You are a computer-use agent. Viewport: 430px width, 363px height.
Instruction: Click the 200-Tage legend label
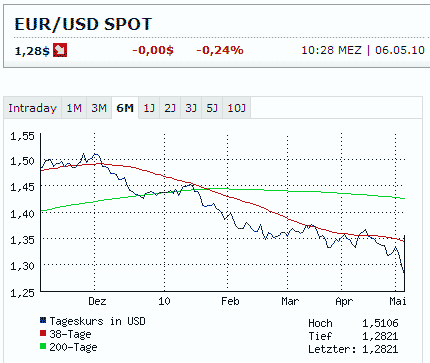tap(73, 347)
